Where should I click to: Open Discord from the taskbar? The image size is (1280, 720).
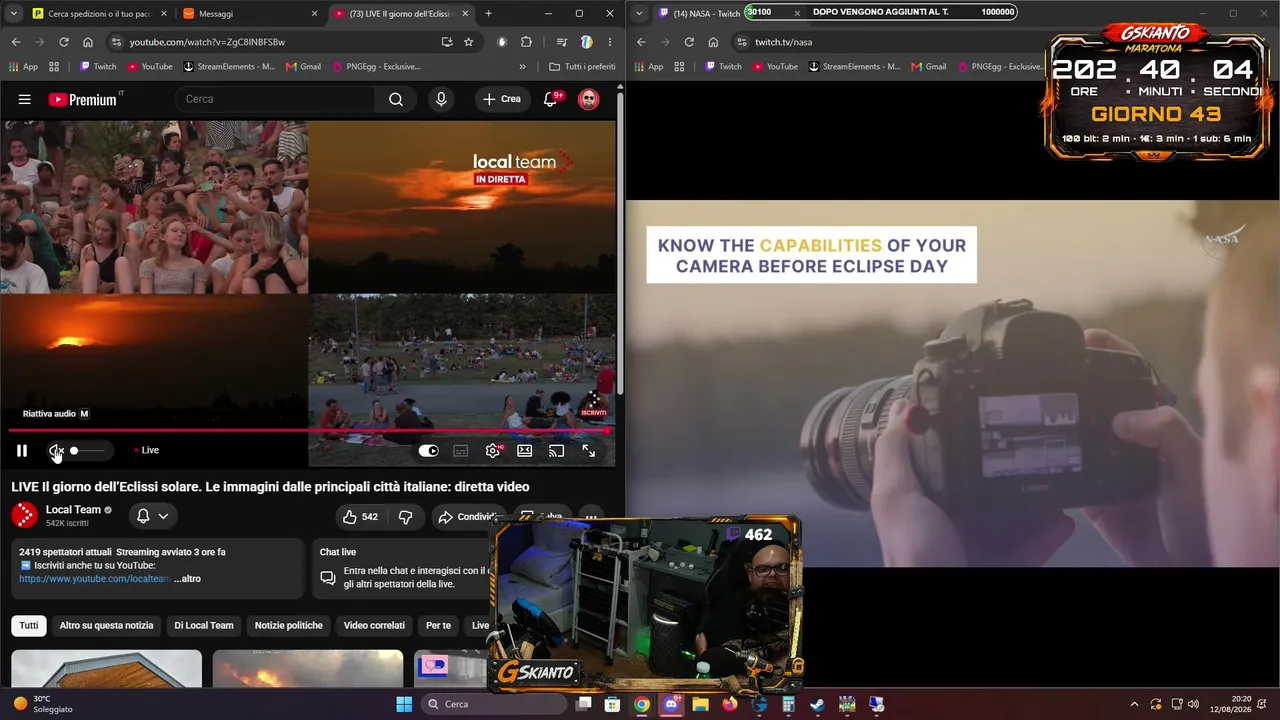point(671,704)
